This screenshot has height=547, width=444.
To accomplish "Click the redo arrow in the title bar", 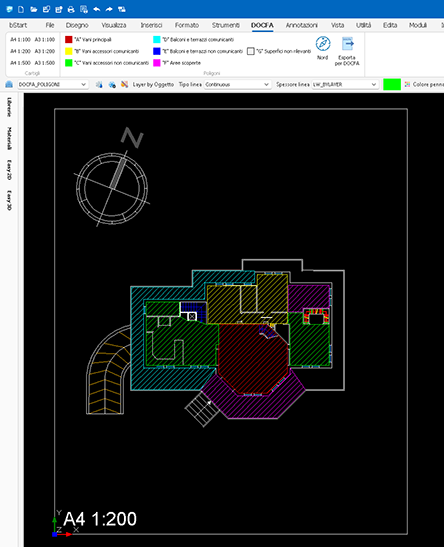I will coord(109,9).
